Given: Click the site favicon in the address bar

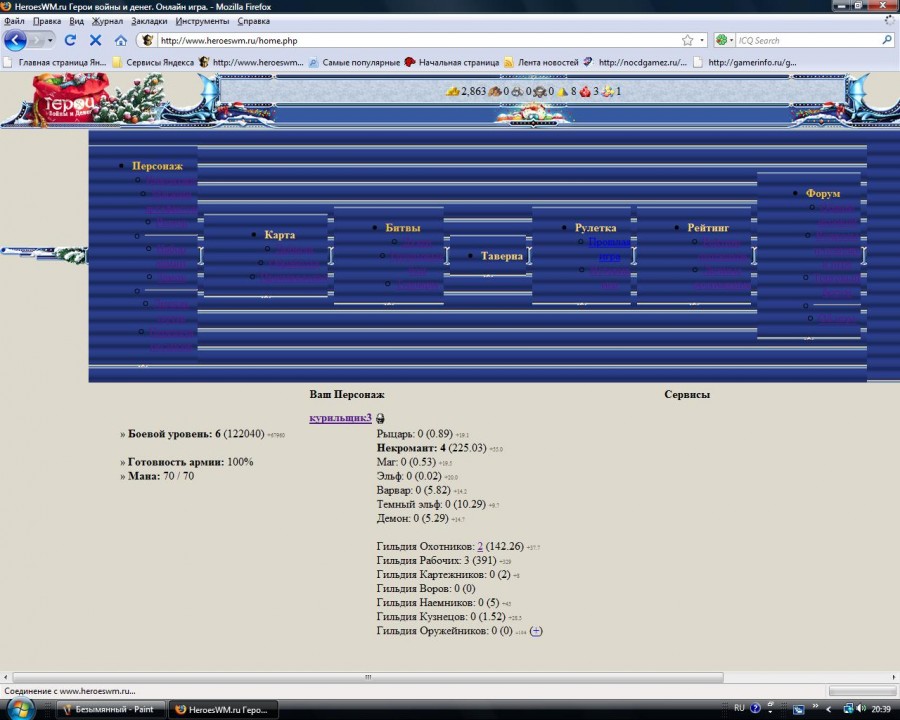Looking at the screenshot, I should (148, 40).
